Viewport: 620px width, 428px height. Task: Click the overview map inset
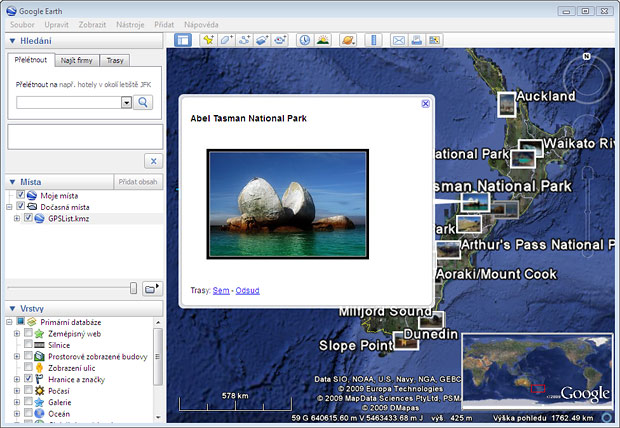[x=537, y=371]
